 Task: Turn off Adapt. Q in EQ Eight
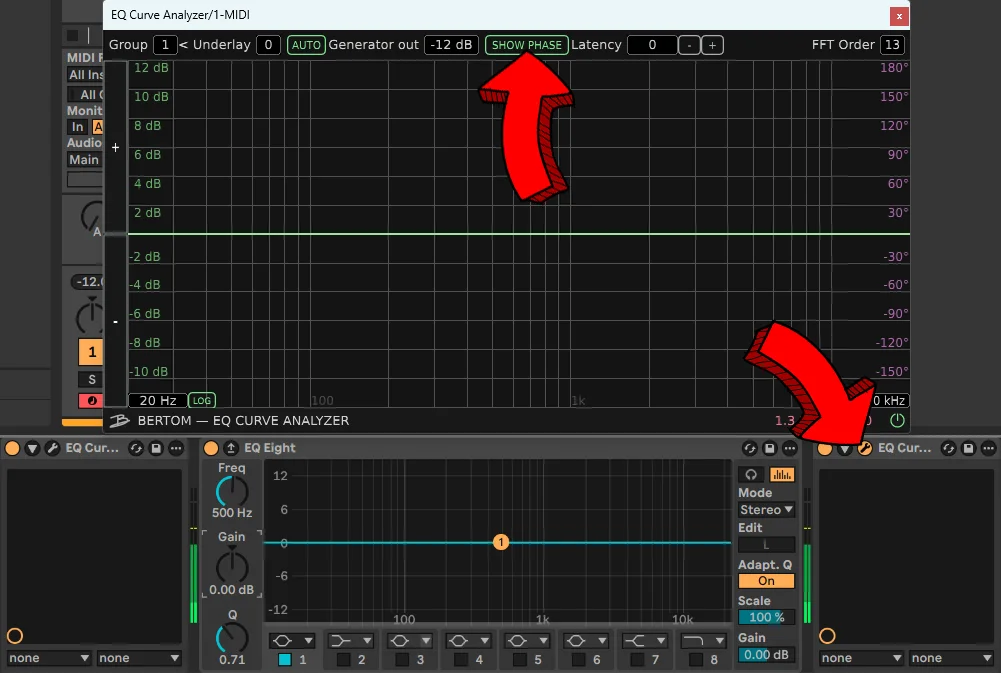(766, 580)
